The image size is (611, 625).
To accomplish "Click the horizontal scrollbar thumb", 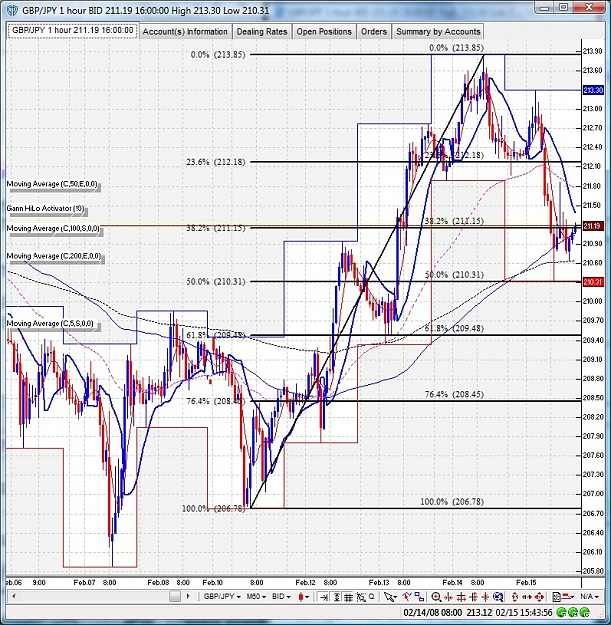I will pos(175,597).
